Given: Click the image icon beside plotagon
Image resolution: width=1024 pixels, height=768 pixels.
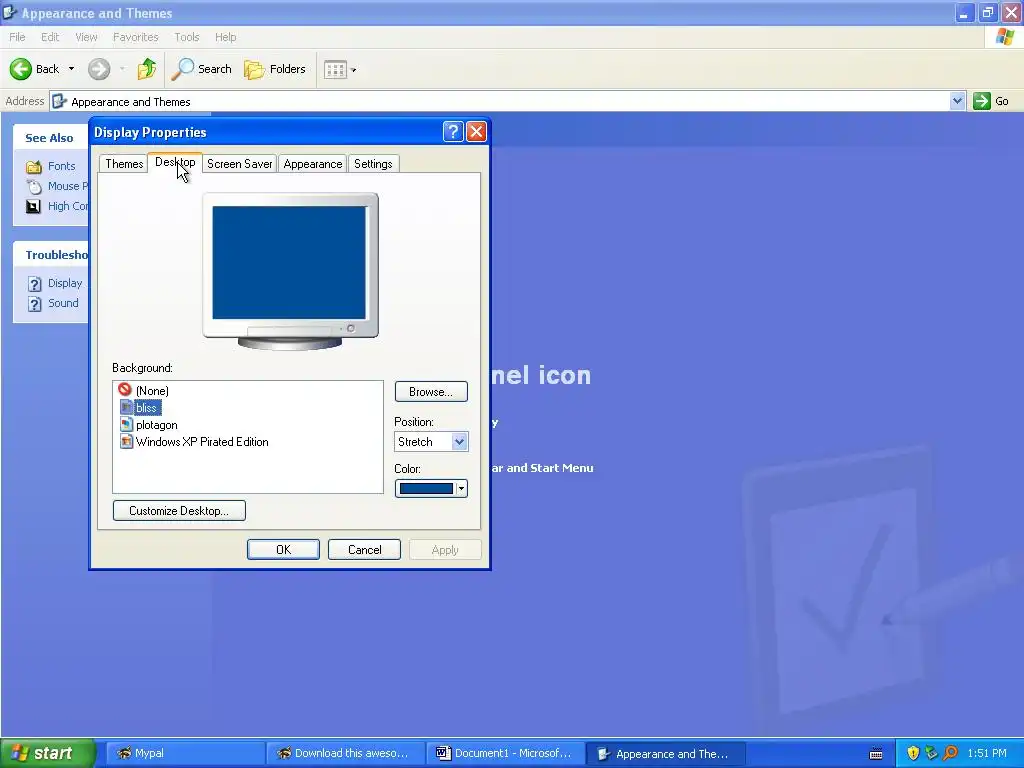Looking at the screenshot, I should 126,424.
